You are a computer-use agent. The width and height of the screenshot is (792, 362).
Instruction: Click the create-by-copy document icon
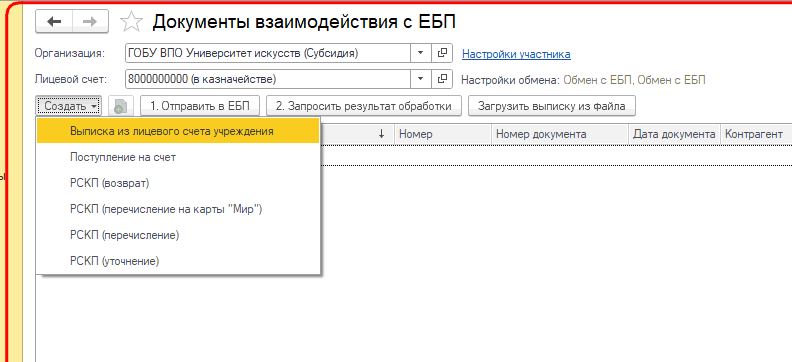tap(120, 106)
